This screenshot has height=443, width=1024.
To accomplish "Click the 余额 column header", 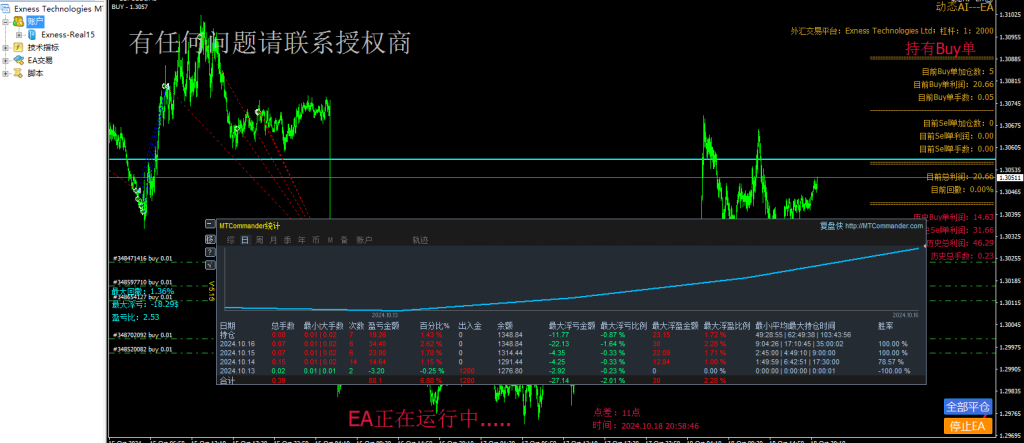I will [x=505, y=325].
